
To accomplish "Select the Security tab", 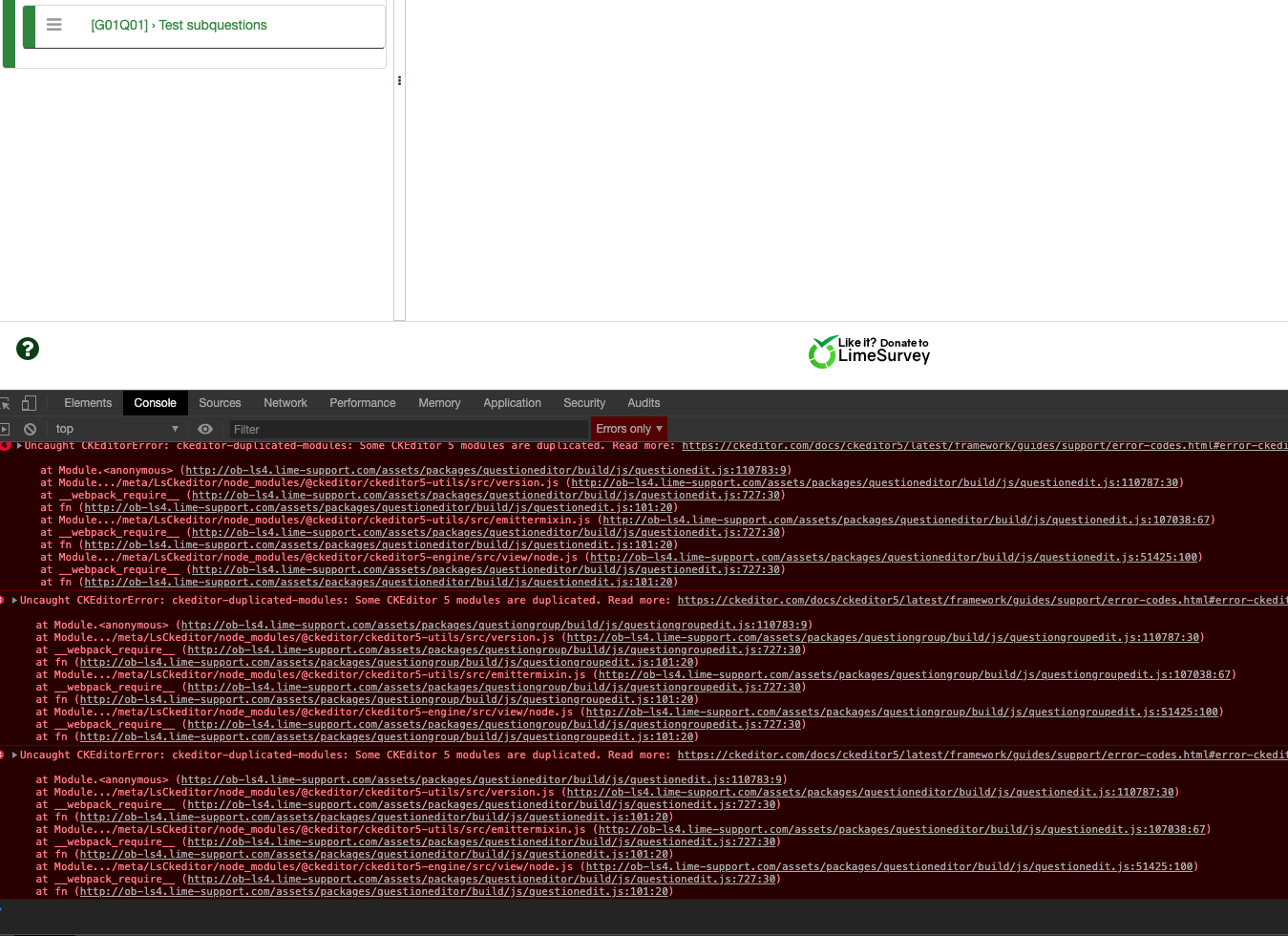I will (x=584, y=403).
